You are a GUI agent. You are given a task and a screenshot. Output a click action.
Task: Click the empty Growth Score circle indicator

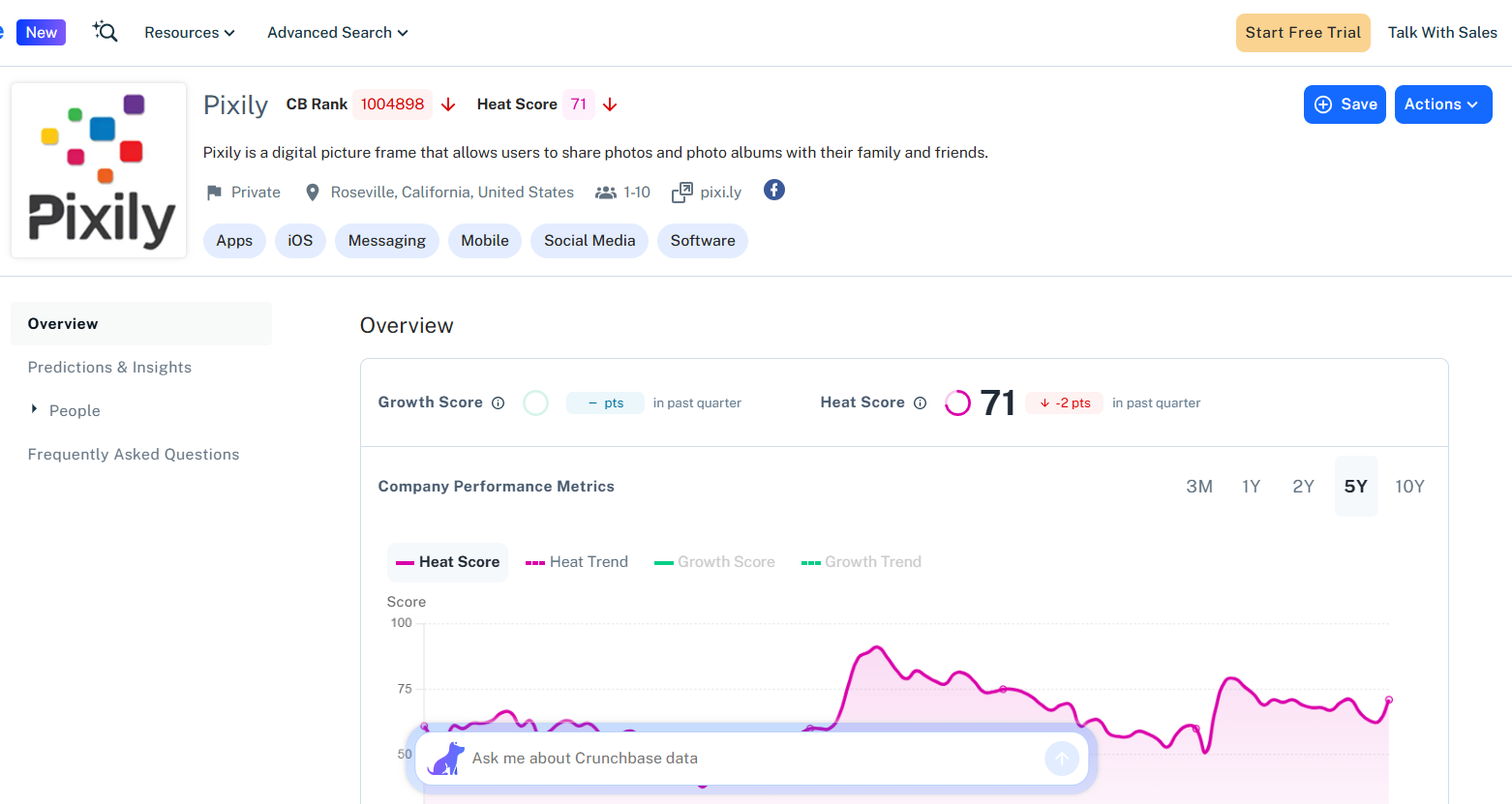tap(535, 403)
